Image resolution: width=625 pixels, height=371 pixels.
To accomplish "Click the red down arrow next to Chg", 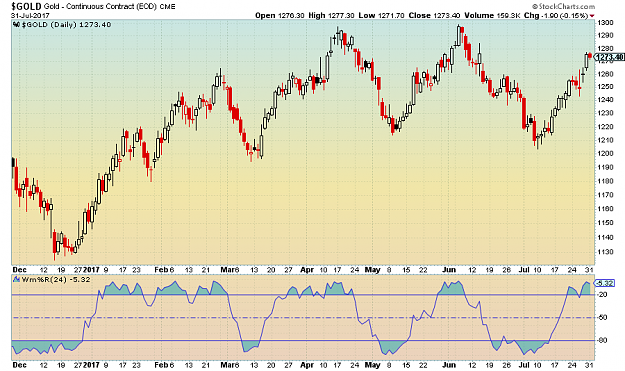I will pyautogui.click(x=592, y=16).
